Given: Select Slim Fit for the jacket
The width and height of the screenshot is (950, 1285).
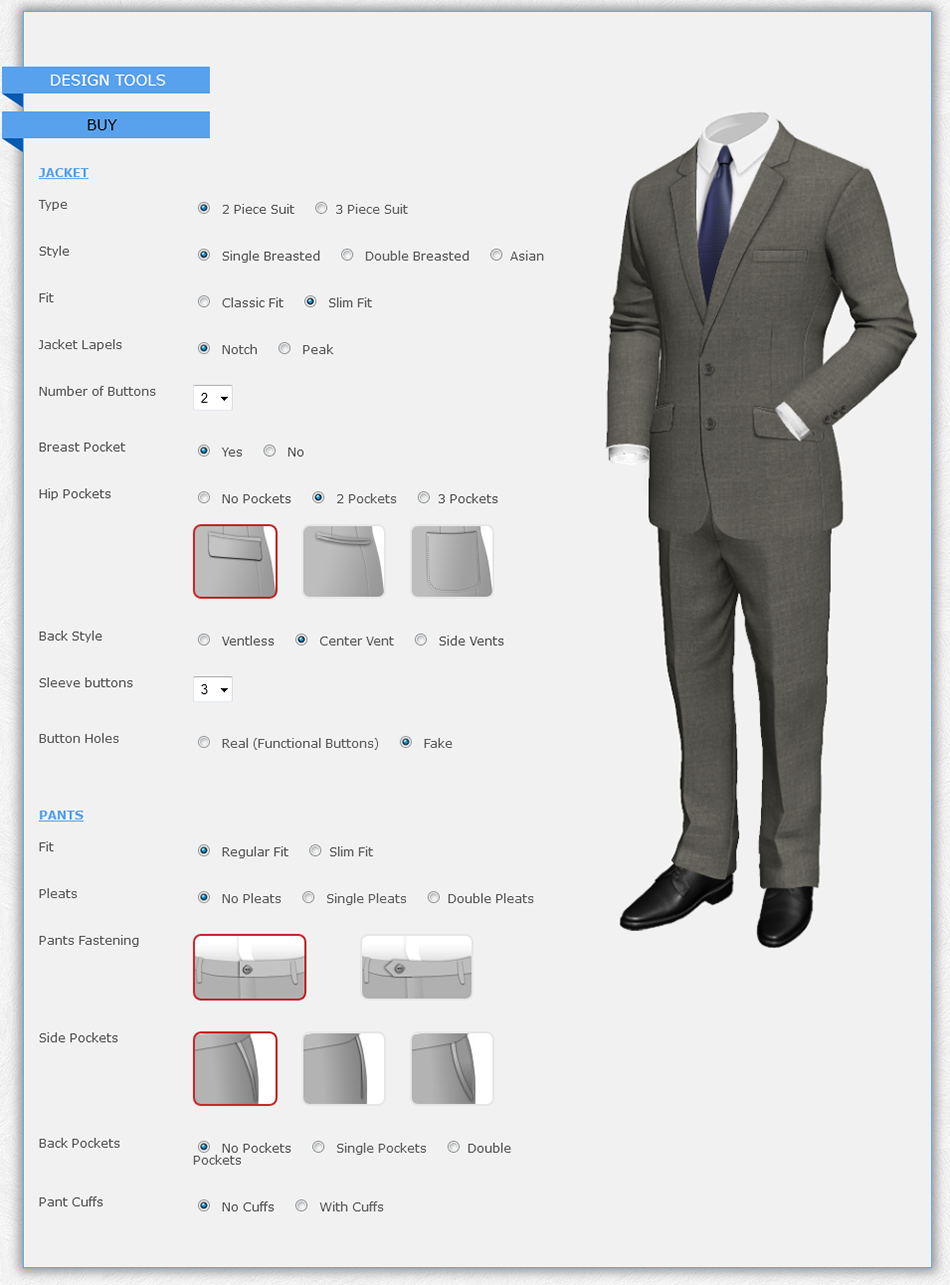Looking at the screenshot, I should pyautogui.click(x=310, y=301).
